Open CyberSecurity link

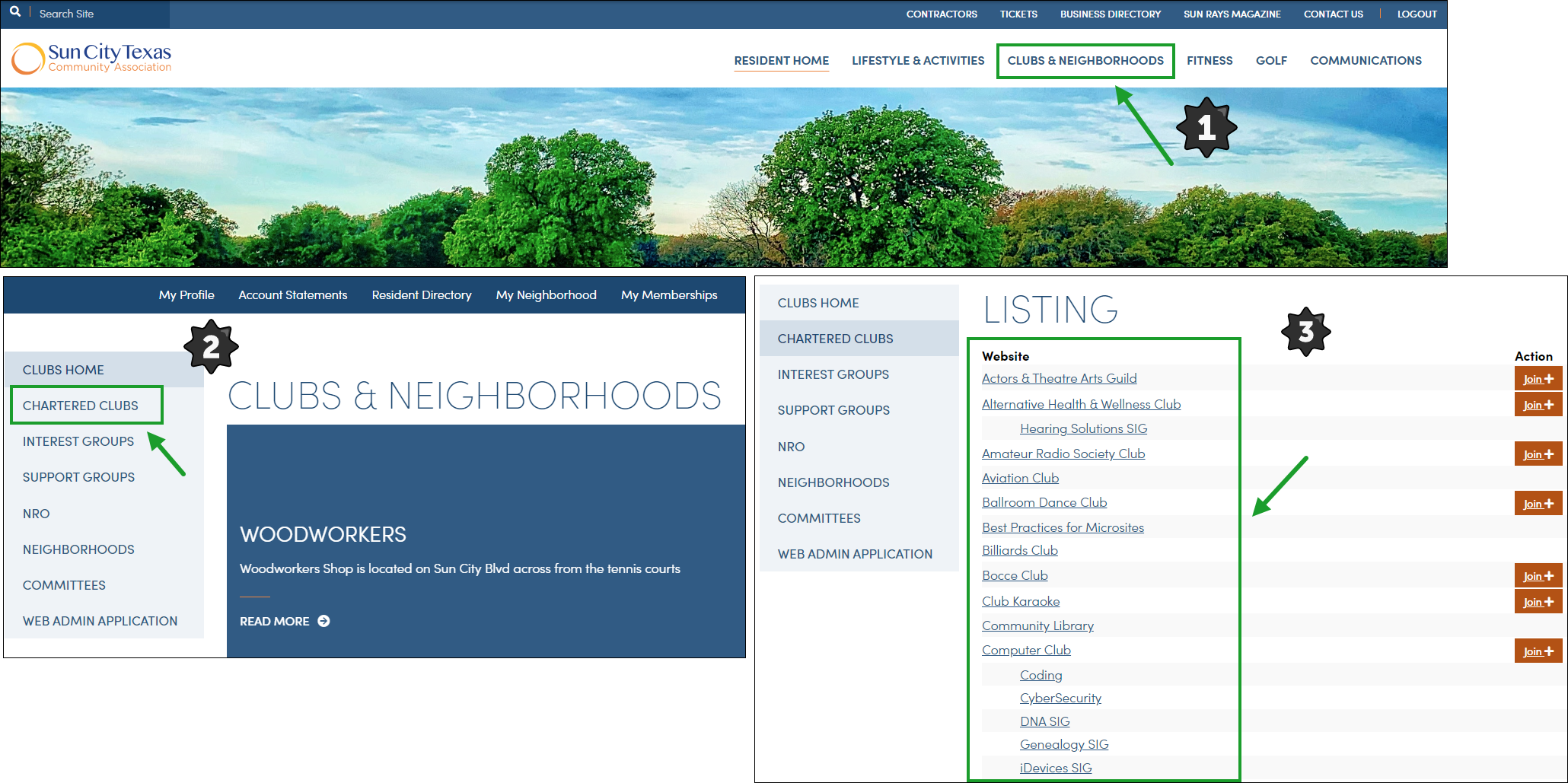[1060, 698]
